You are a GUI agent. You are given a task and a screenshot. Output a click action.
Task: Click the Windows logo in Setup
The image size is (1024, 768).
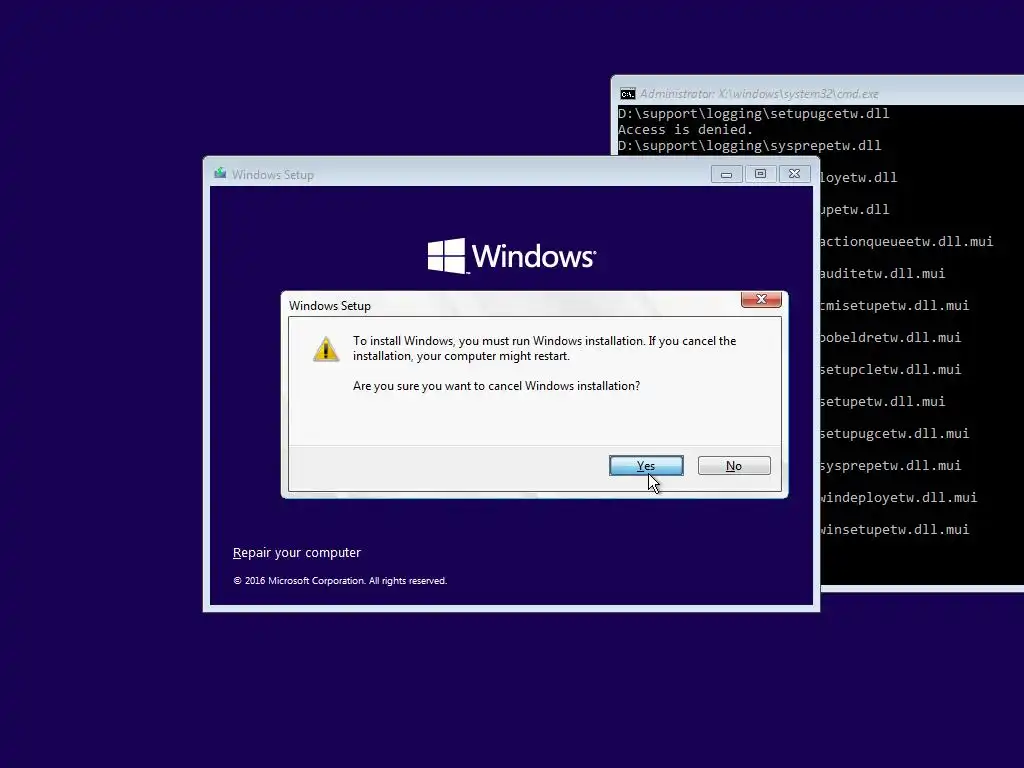pos(511,255)
